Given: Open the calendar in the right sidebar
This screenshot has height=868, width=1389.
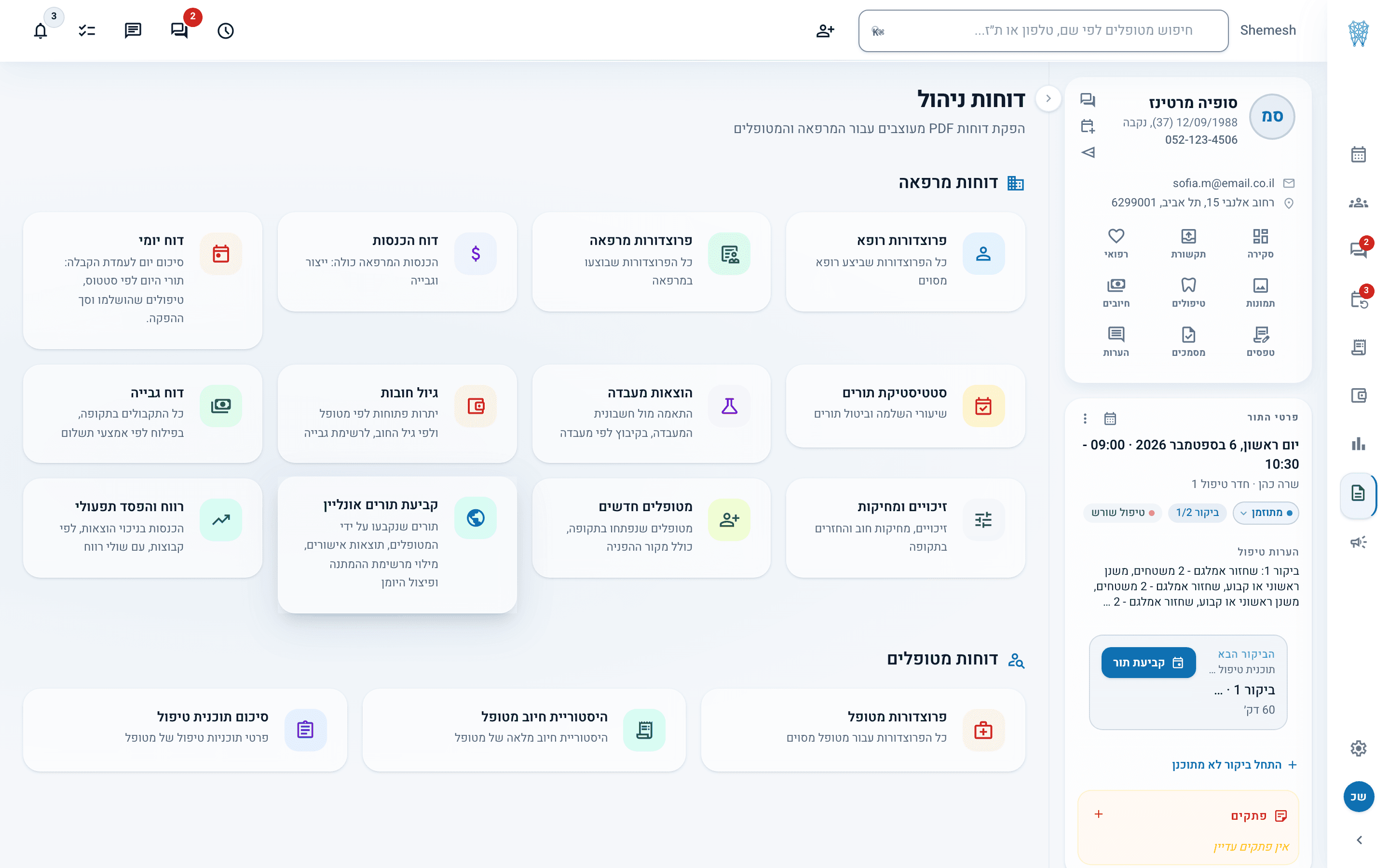Looking at the screenshot, I should [x=1358, y=154].
